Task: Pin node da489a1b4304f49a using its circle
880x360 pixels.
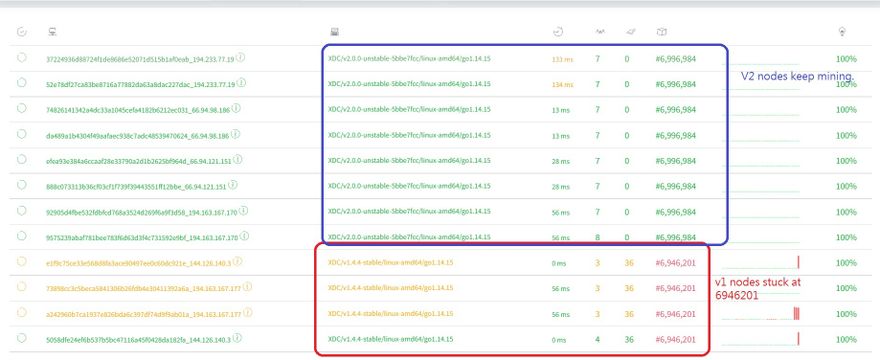Action: click(x=21, y=134)
